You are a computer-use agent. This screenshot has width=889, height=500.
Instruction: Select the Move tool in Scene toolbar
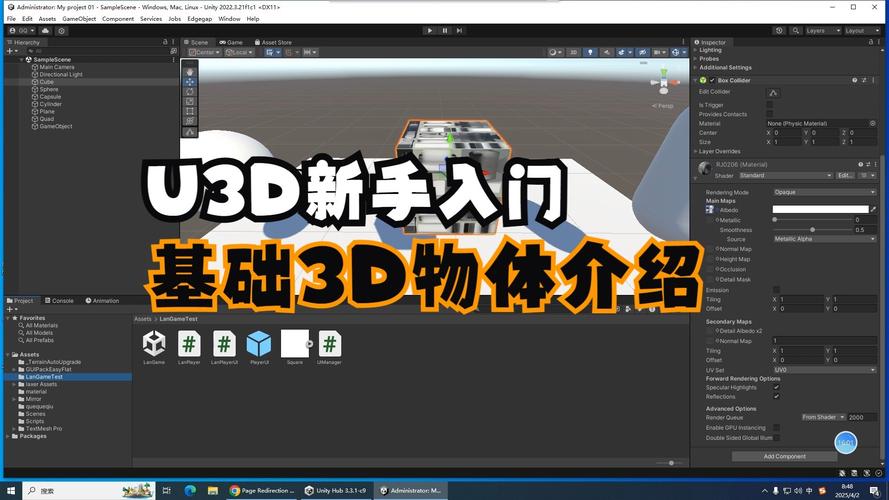pyautogui.click(x=190, y=82)
